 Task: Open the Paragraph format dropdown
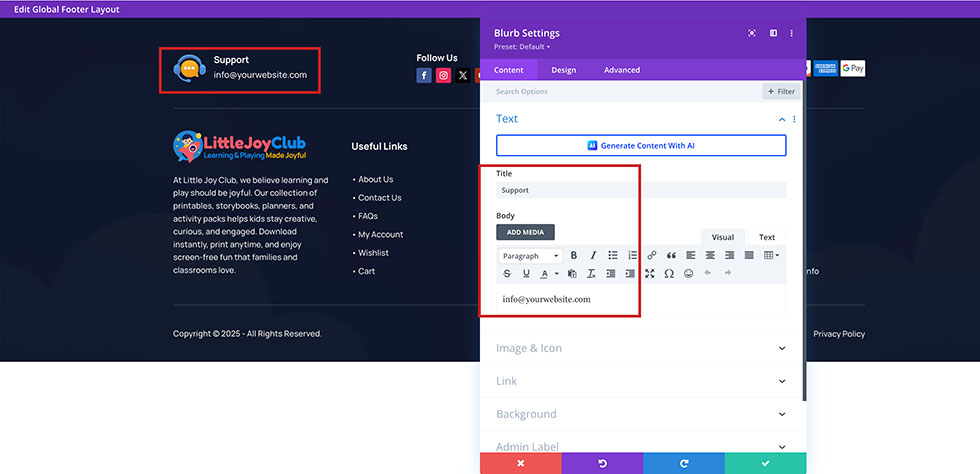(530, 256)
